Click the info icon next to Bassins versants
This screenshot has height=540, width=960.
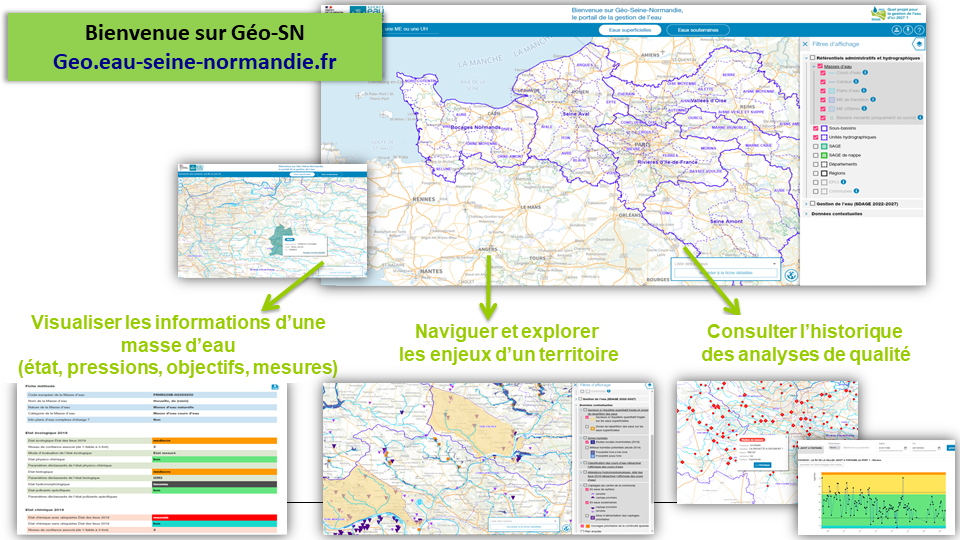coord(920,118)
